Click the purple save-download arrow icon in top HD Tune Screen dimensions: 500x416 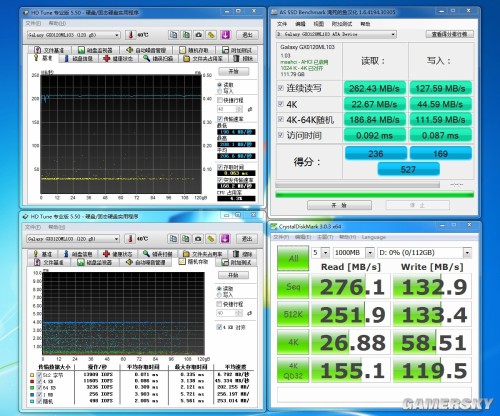[x=226, y=35]
